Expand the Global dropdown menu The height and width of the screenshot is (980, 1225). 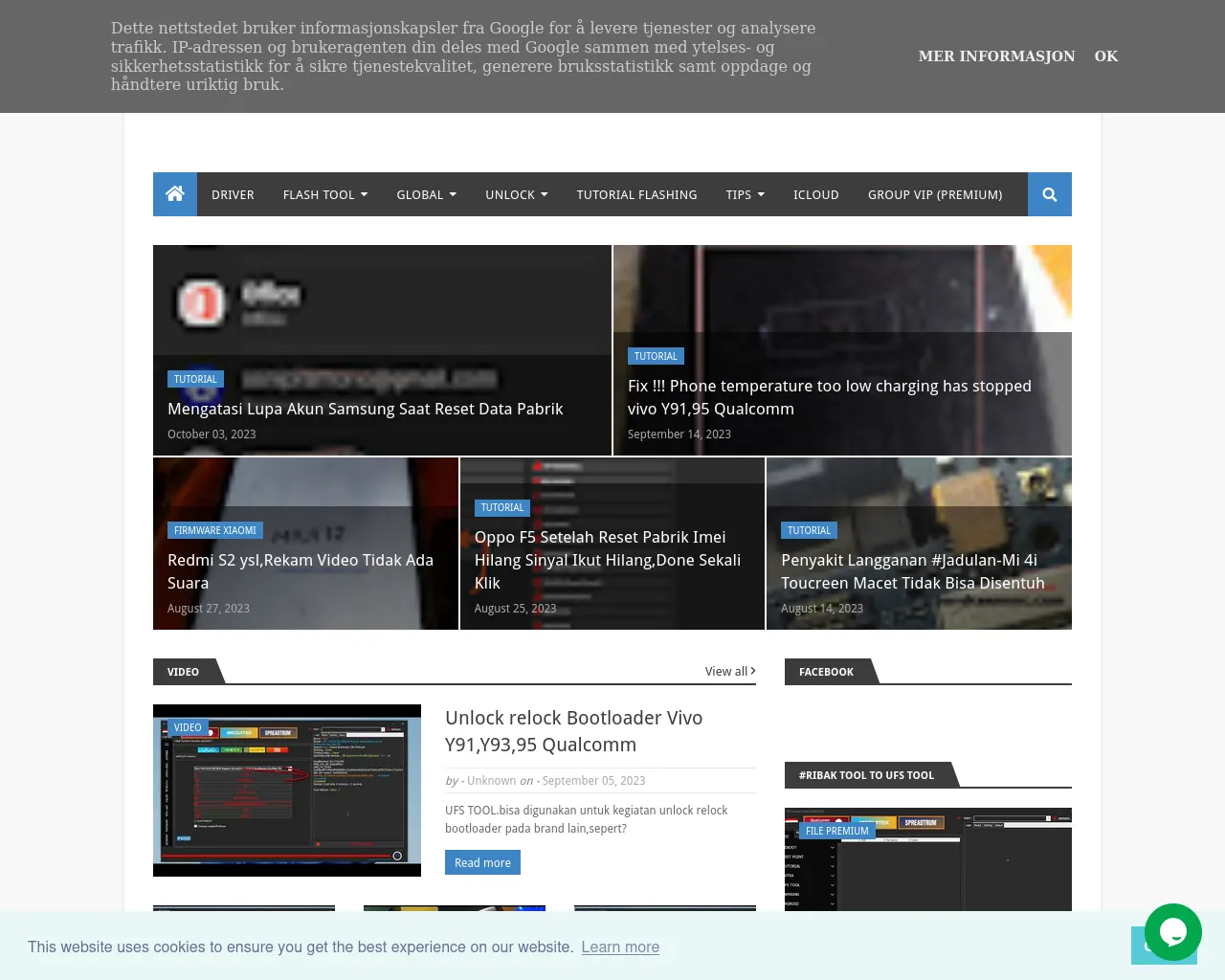coord(426,194)
